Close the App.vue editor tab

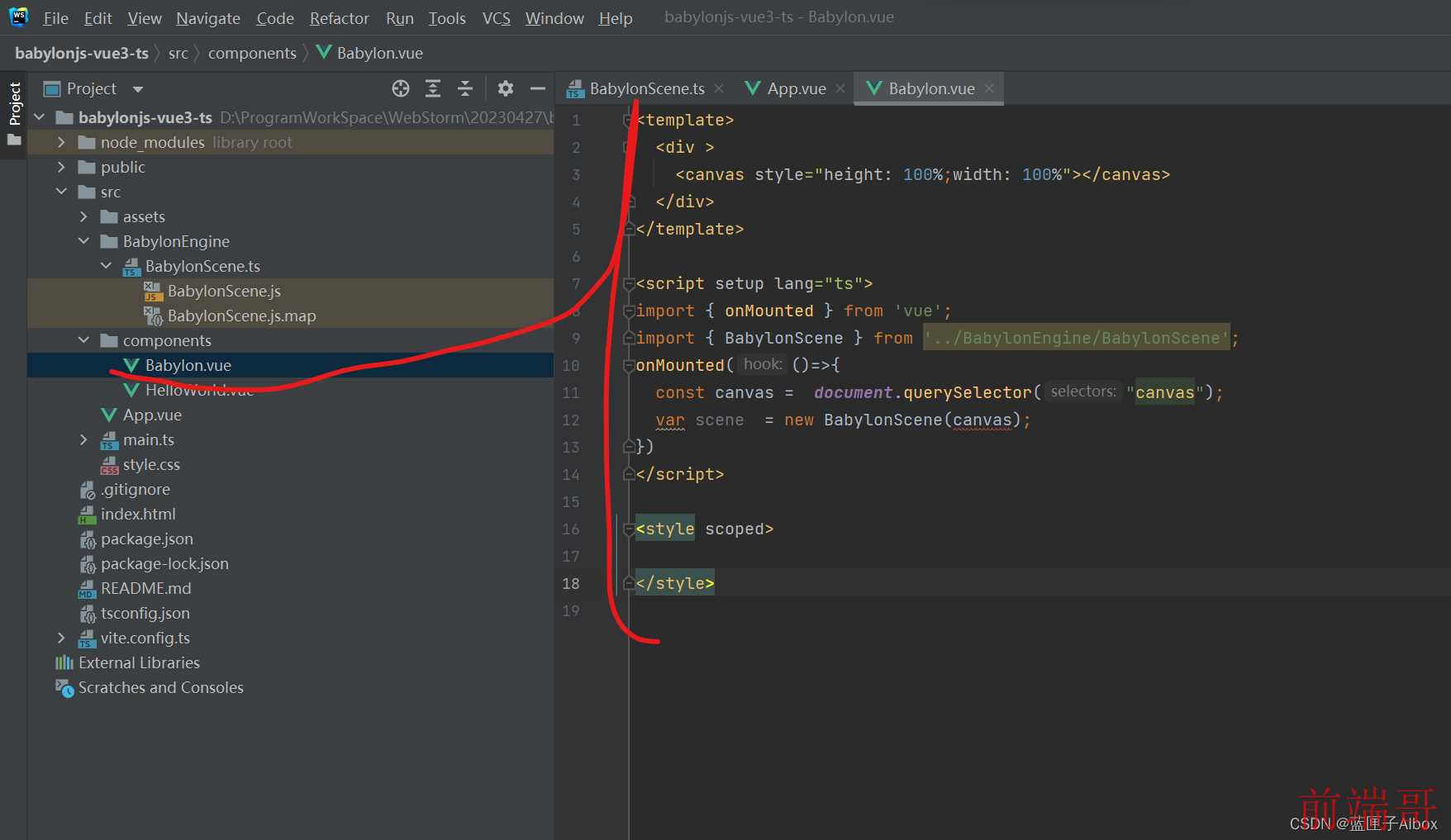[840, 88]
